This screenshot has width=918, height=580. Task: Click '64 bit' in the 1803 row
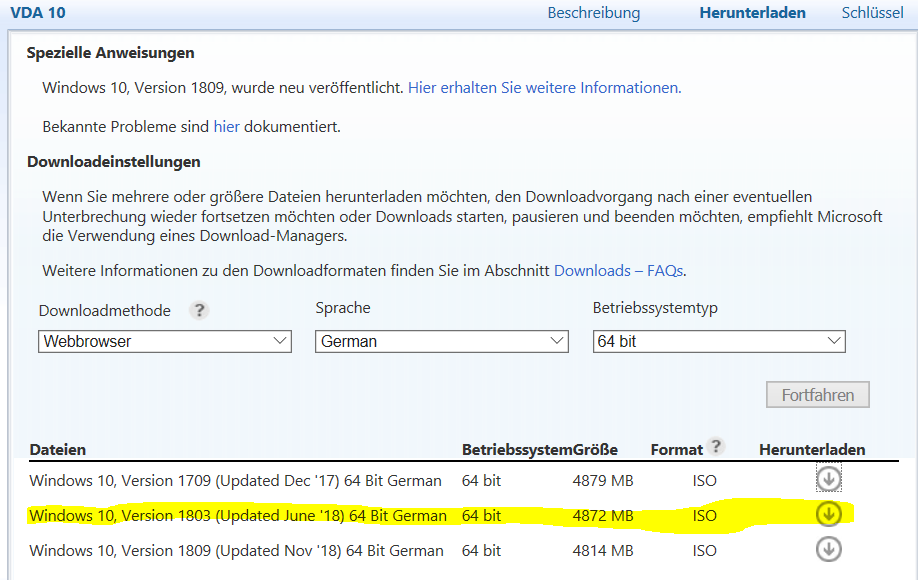[x=481, y=516]
